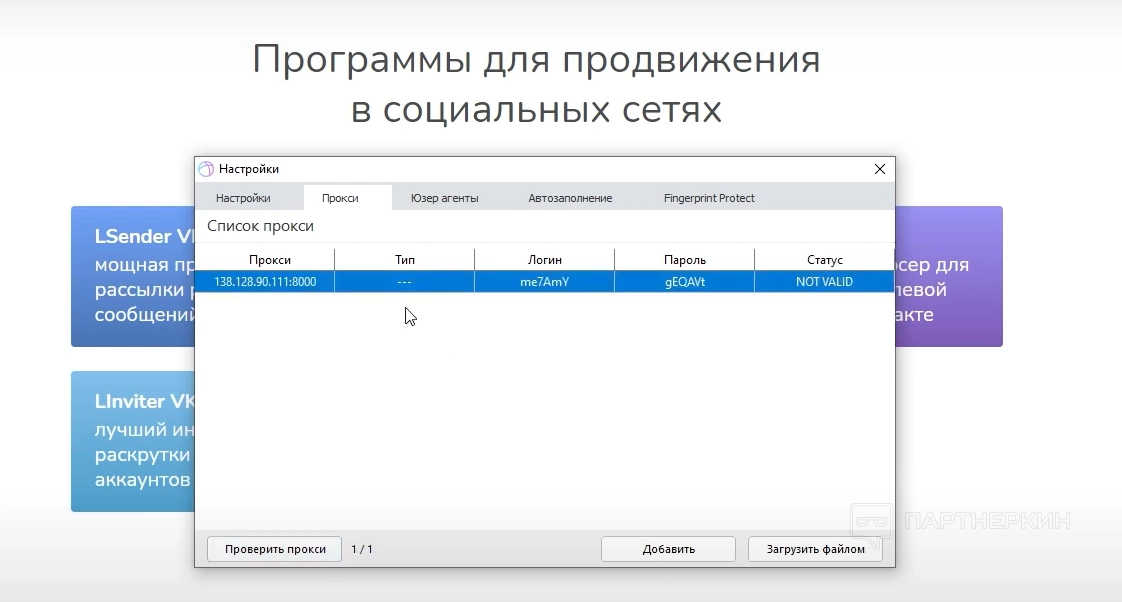Screen dimensions: 1122x602
Task: Click the password cell gEQAVt
Action: tap(685, 282)
